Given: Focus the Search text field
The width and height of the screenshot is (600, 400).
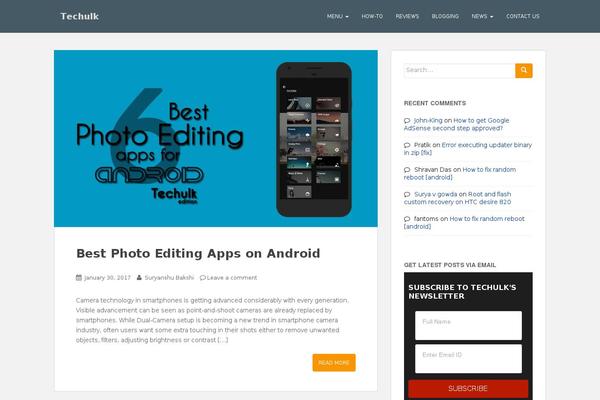Looking at the screenshot, I should coord(459,70).
